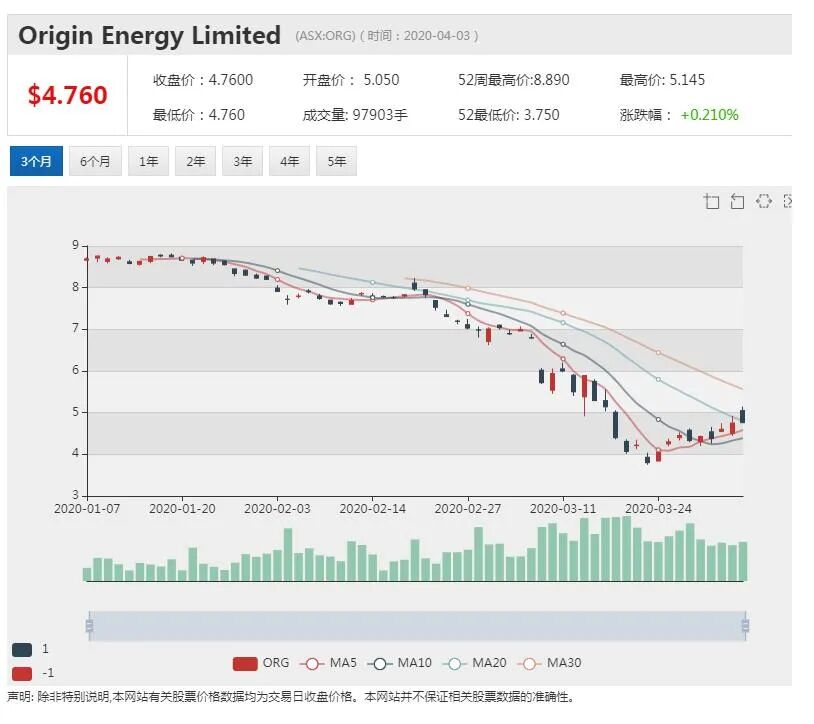Click the middle of the data zoom range bar

coord(417,626)
